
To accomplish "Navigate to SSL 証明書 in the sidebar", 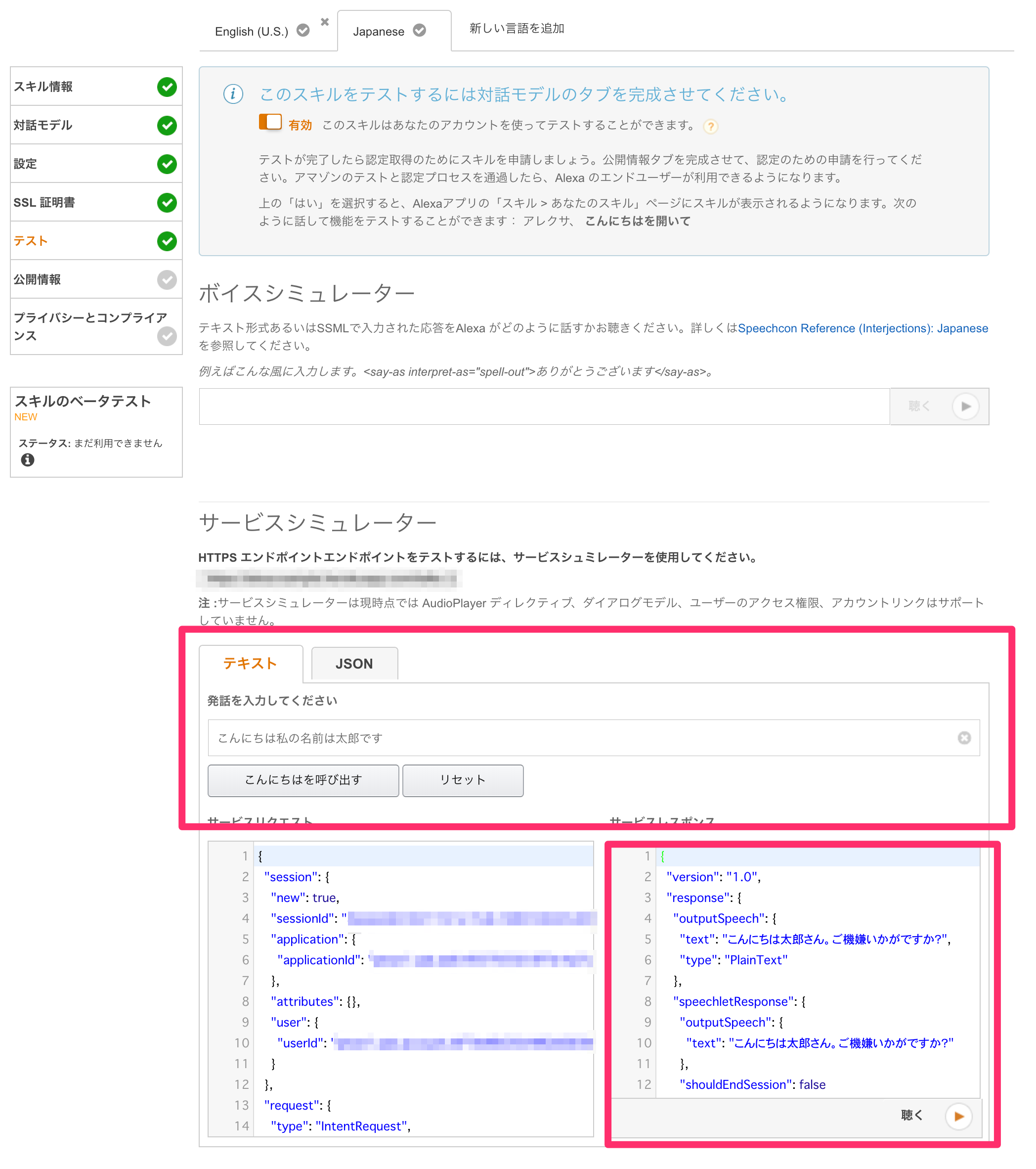I will 43,202.
